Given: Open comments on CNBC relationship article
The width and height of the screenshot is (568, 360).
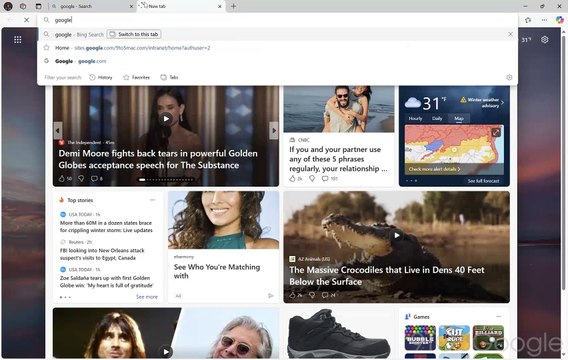Looking at the screenshot, I should (330, 179).
